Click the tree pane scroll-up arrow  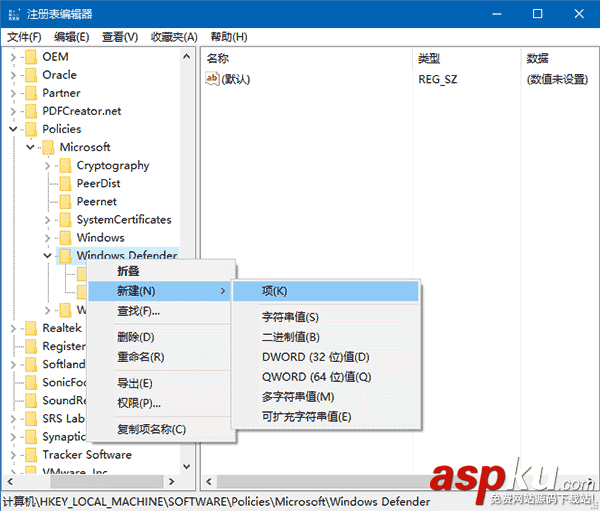click(x=186, y=57)
